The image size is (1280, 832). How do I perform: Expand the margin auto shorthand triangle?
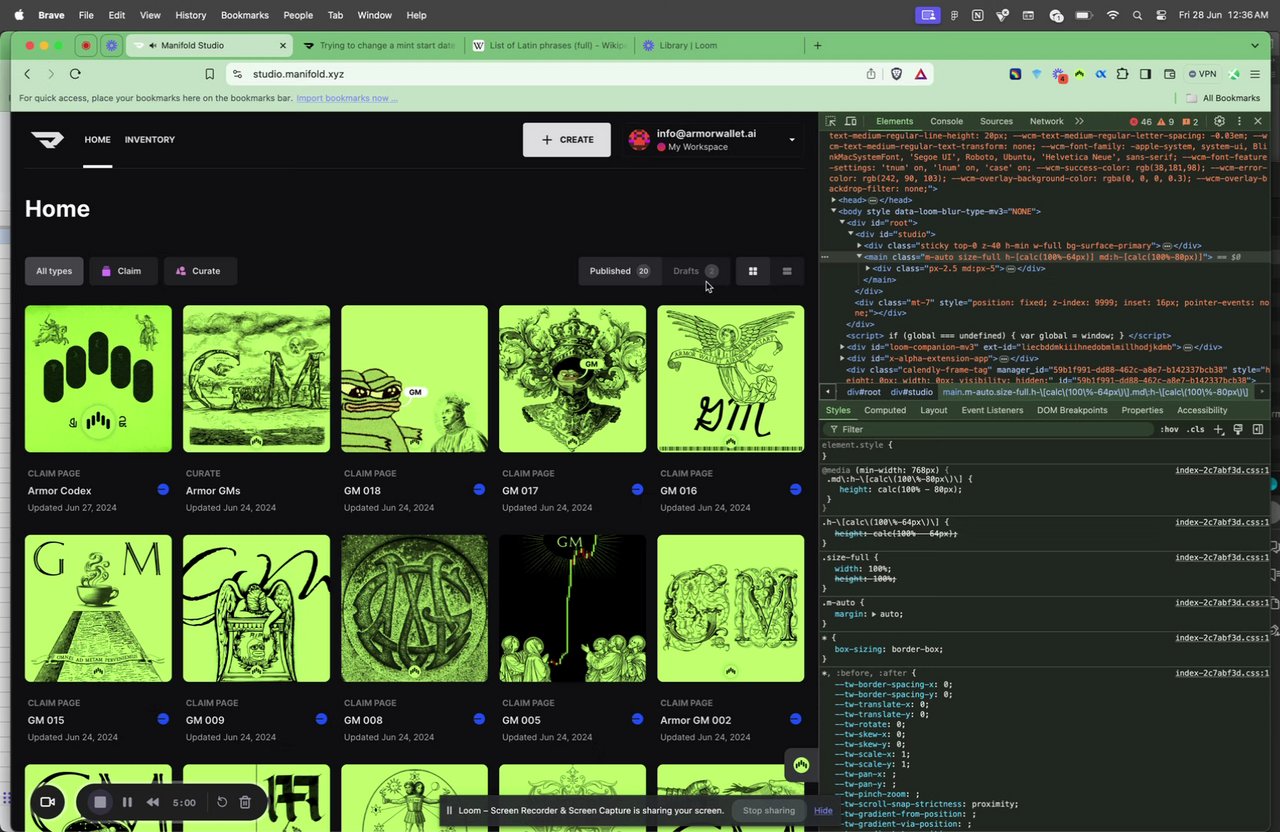click(875, 614)
